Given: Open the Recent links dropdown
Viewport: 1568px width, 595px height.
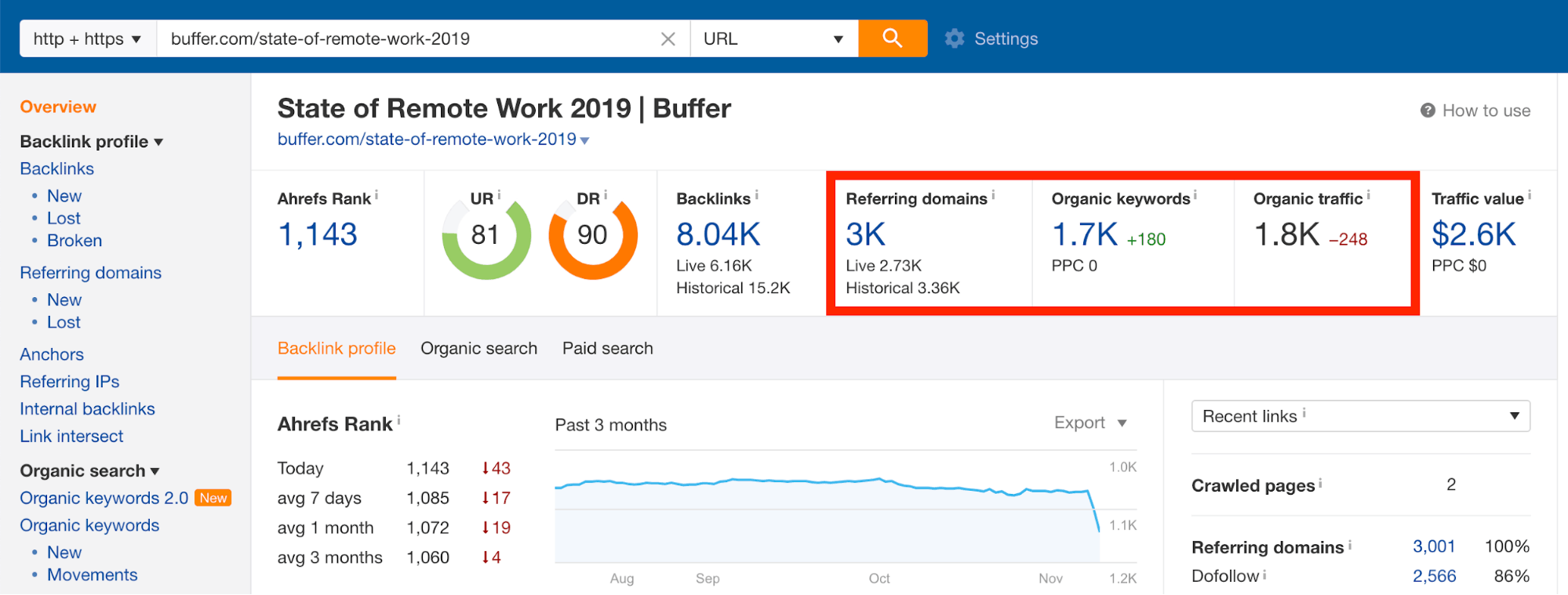Looking at the screenshot, I should (x=1361, y=416).
